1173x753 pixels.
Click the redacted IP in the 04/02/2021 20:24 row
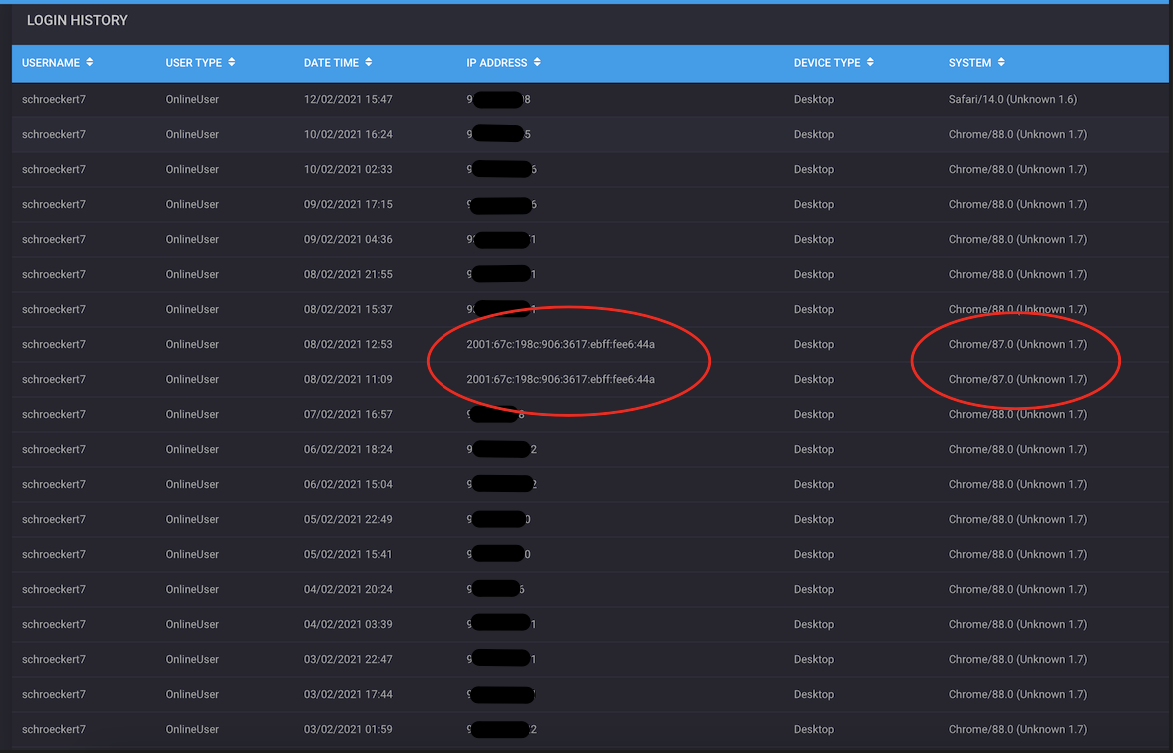[496, 589]
